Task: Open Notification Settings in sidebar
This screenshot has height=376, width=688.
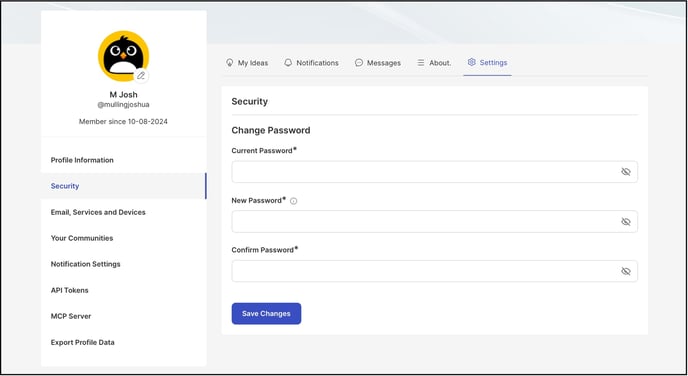Action: click(123, 264)
